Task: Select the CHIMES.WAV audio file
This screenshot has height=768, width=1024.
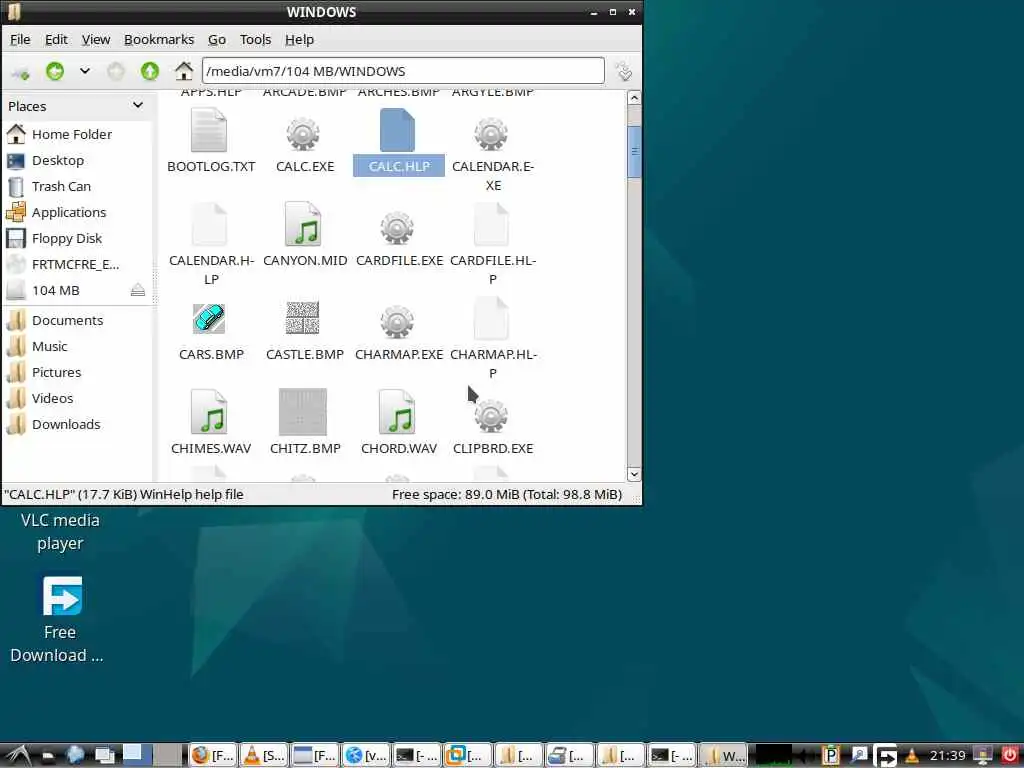Action: 209,413
